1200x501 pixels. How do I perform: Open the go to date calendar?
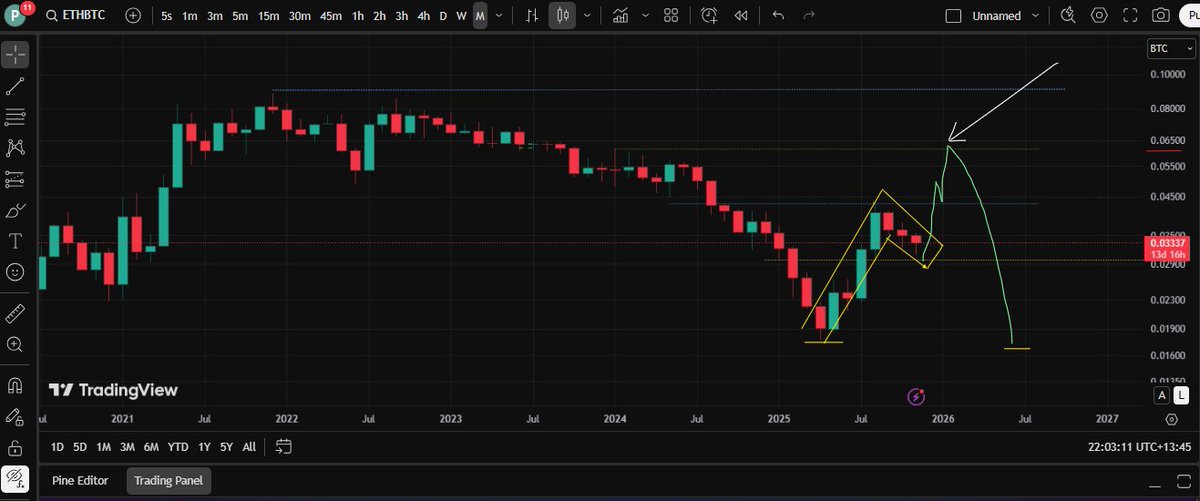284,446
